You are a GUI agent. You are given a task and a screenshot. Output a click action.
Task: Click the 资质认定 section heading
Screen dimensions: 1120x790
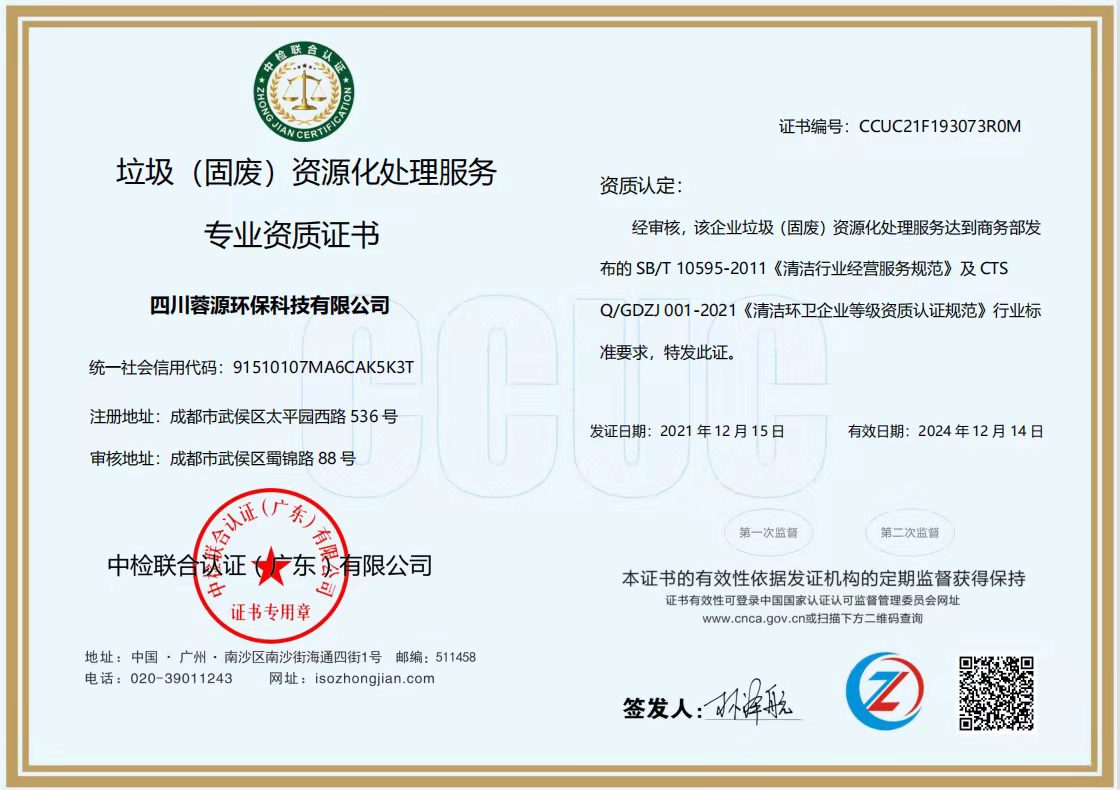640,186
